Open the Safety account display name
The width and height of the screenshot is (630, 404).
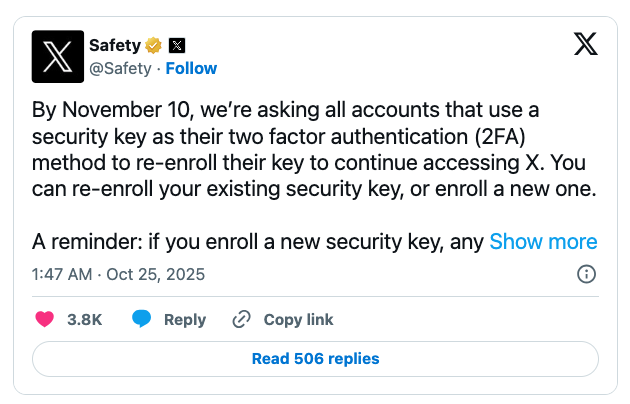tap(114, 45)
